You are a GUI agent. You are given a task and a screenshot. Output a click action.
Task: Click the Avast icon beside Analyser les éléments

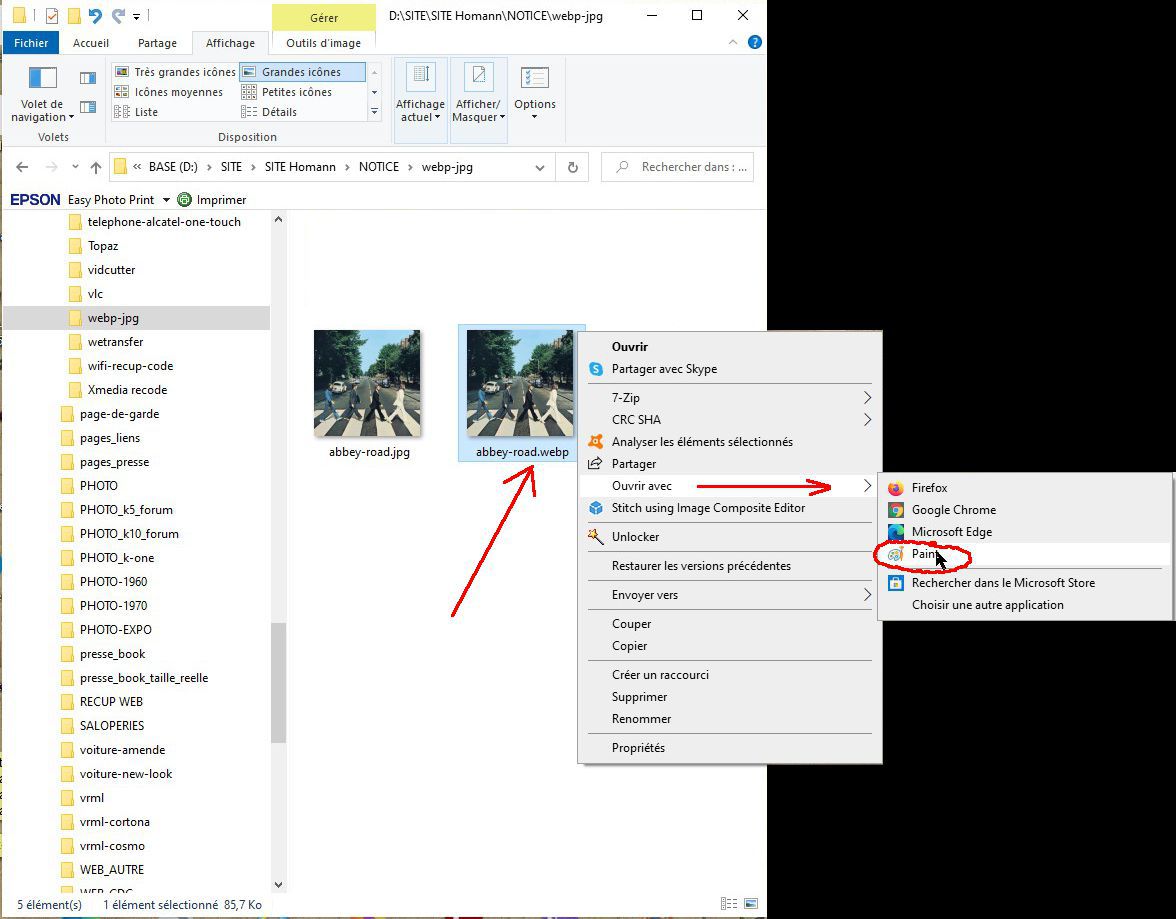coord(596,442)
